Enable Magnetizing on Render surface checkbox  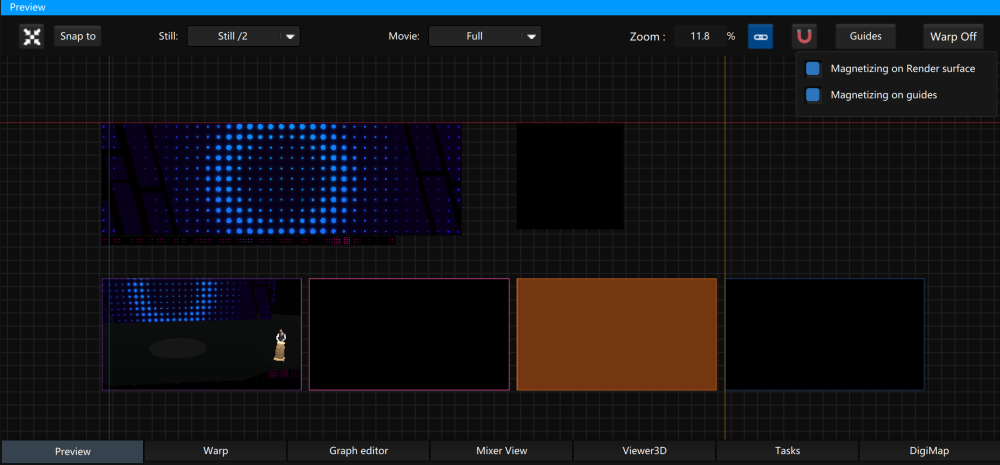[813, 69]
